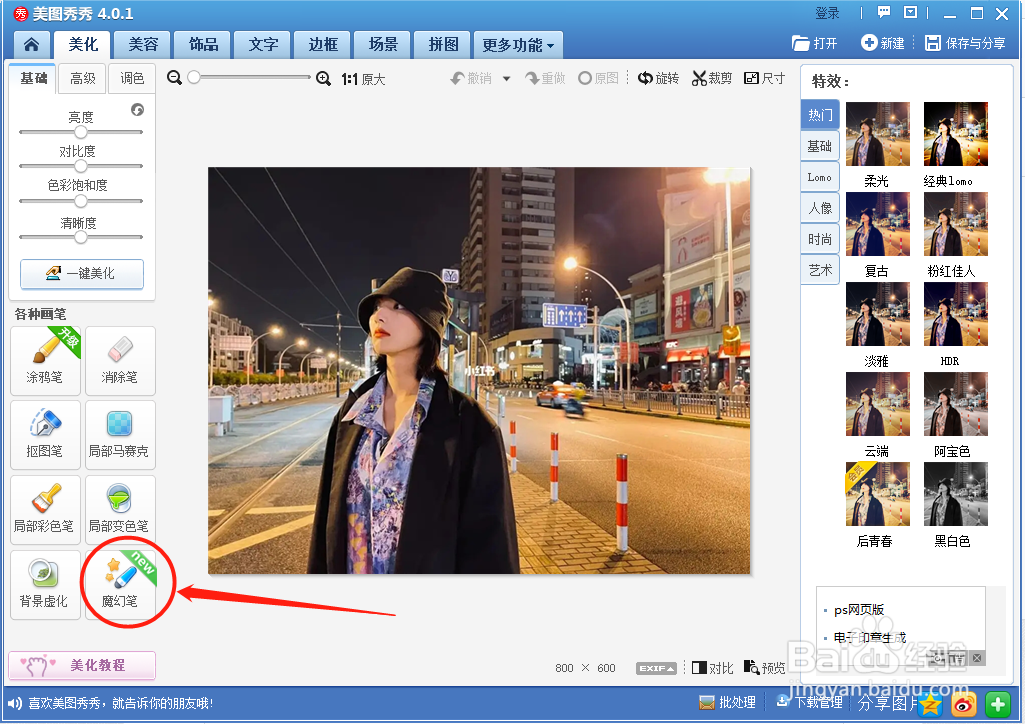The height and width of the screenshot is (724, 1025).
Task: Select the Lomo effects category
Action: click(x=820, y=177)
